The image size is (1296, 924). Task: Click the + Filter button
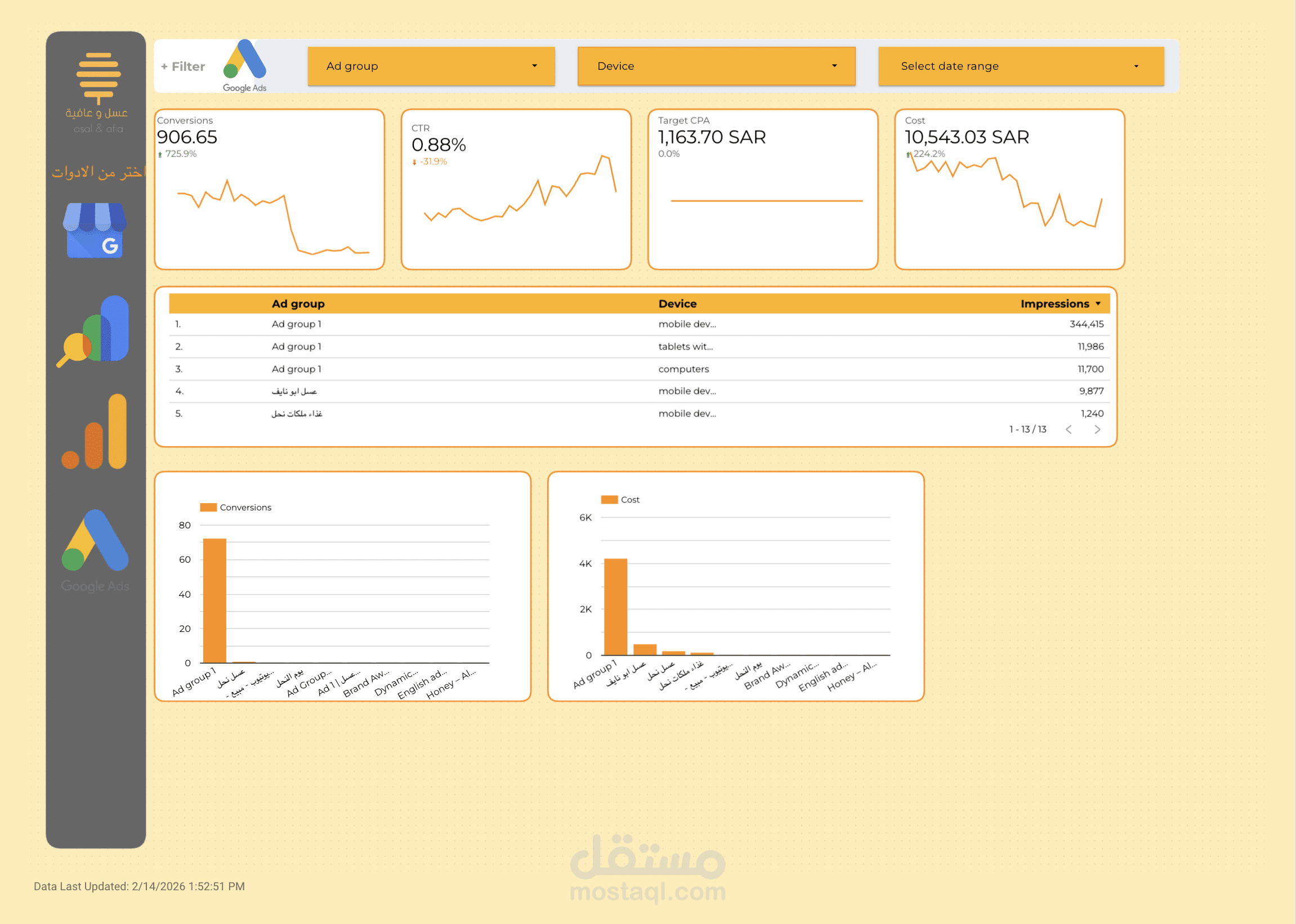(x=183, y=66)
